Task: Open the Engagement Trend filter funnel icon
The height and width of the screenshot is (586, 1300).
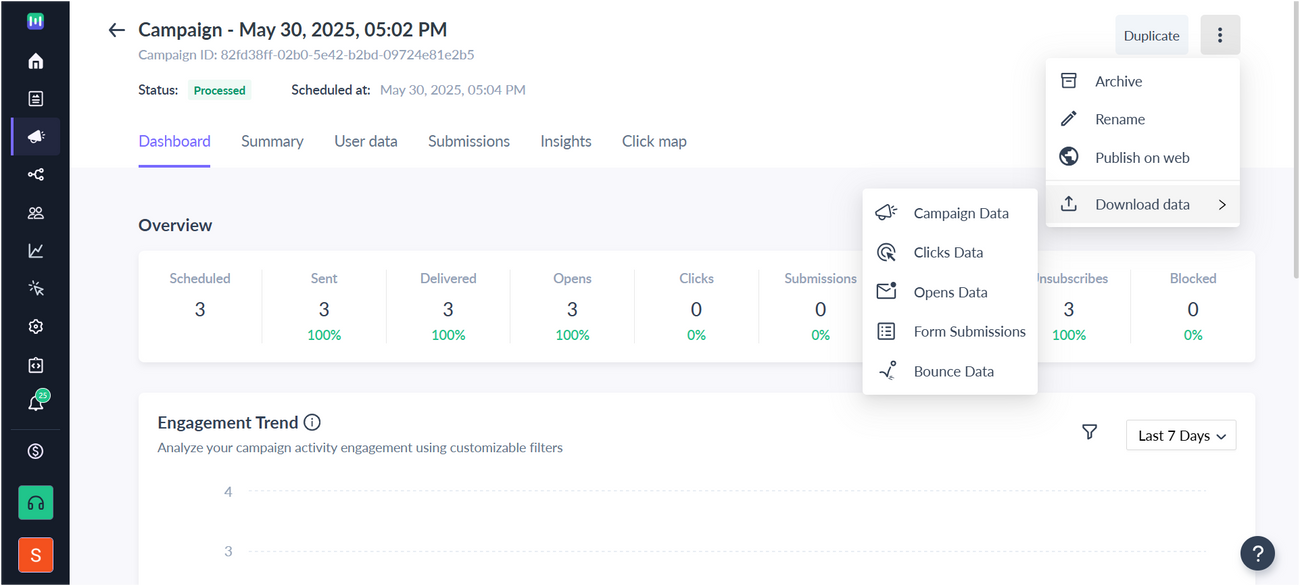Action: pos(1090,432)
